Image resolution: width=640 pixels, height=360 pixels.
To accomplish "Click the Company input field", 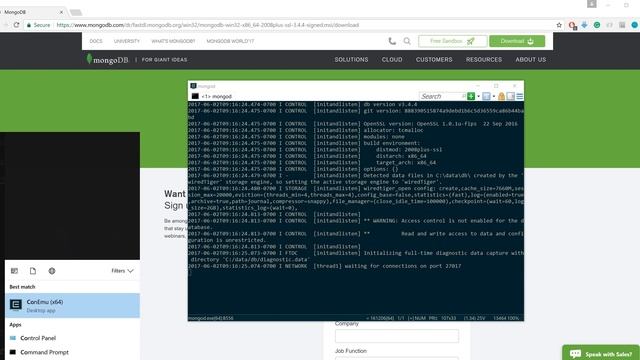I will tap(397, 336).
